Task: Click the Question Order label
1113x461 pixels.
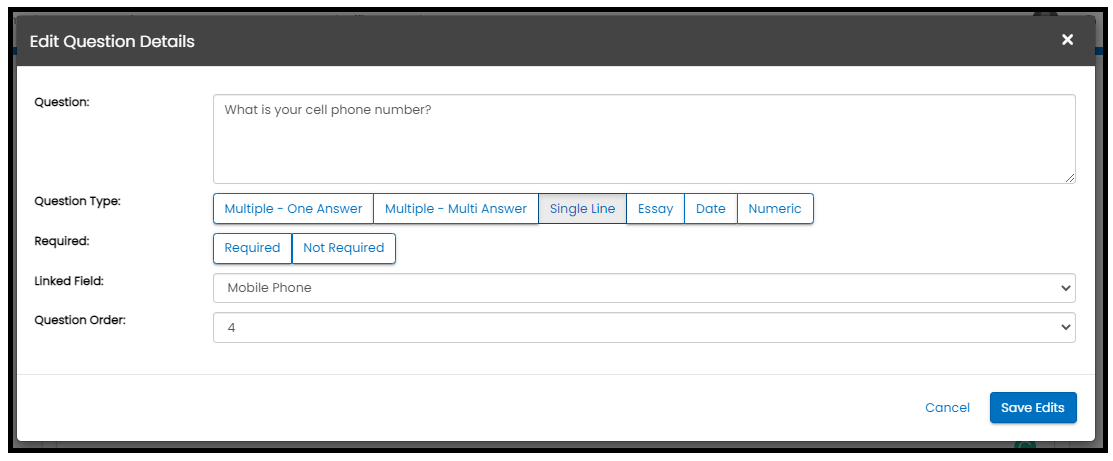Action: point(80,321)
